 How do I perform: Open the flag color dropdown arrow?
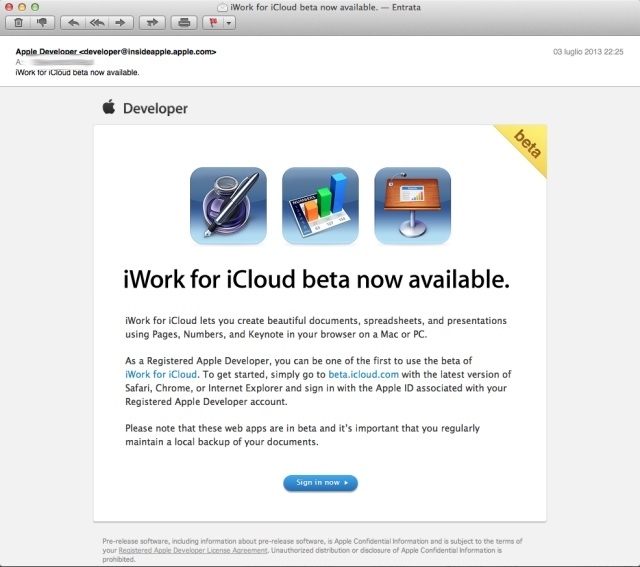229,23
